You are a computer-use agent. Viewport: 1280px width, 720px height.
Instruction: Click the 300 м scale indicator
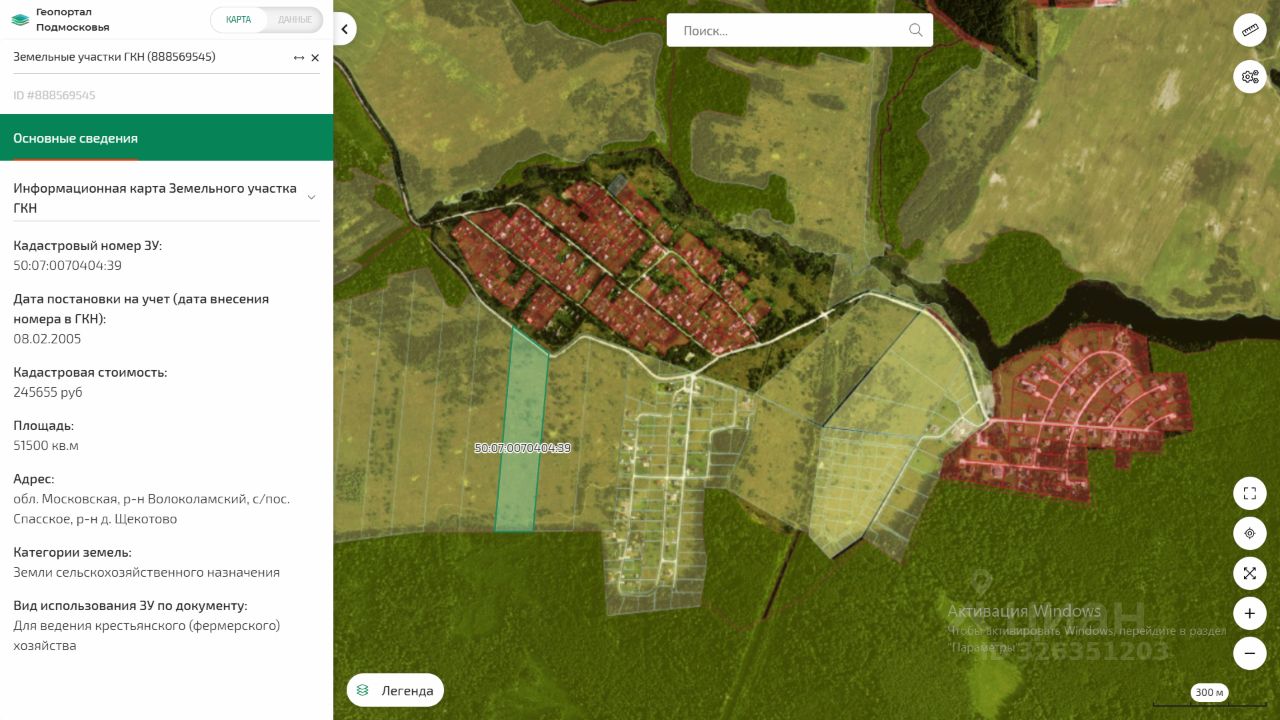[x=1209, y=692]
